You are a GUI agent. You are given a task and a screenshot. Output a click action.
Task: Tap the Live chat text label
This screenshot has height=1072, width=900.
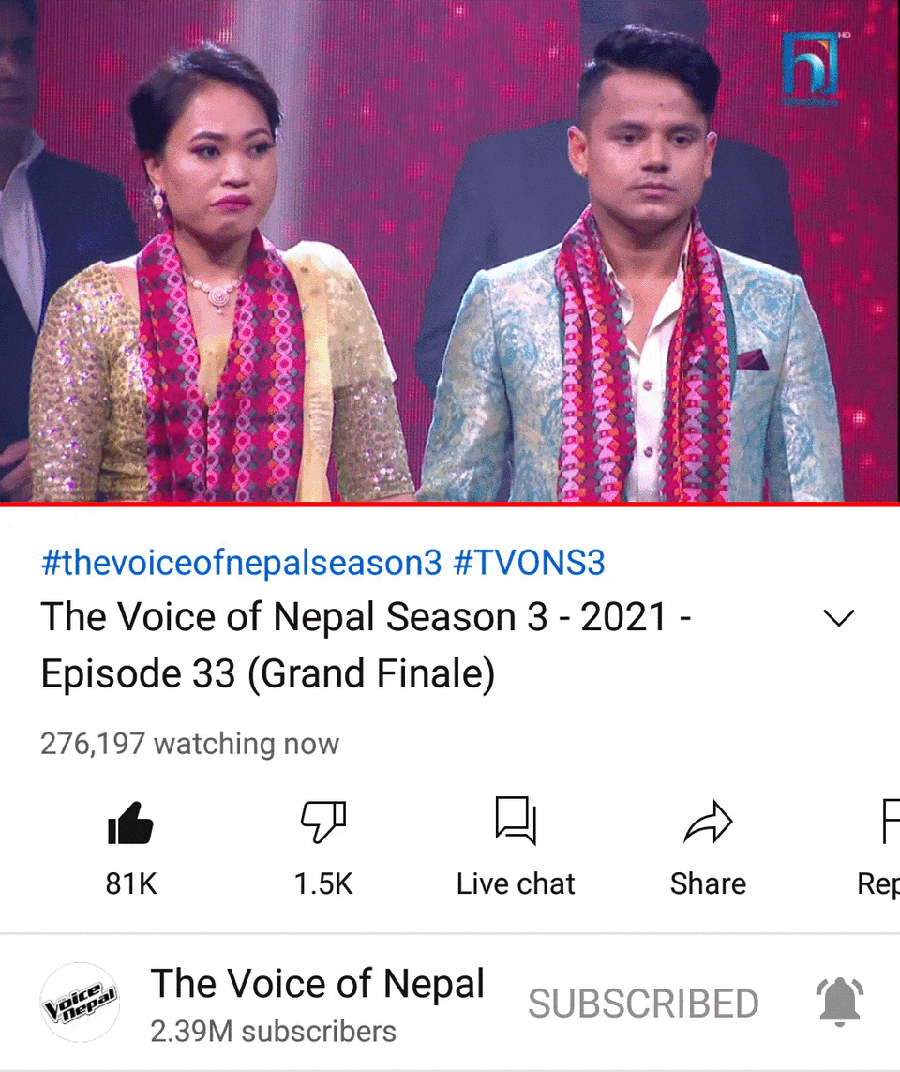(x=516, y=883)
